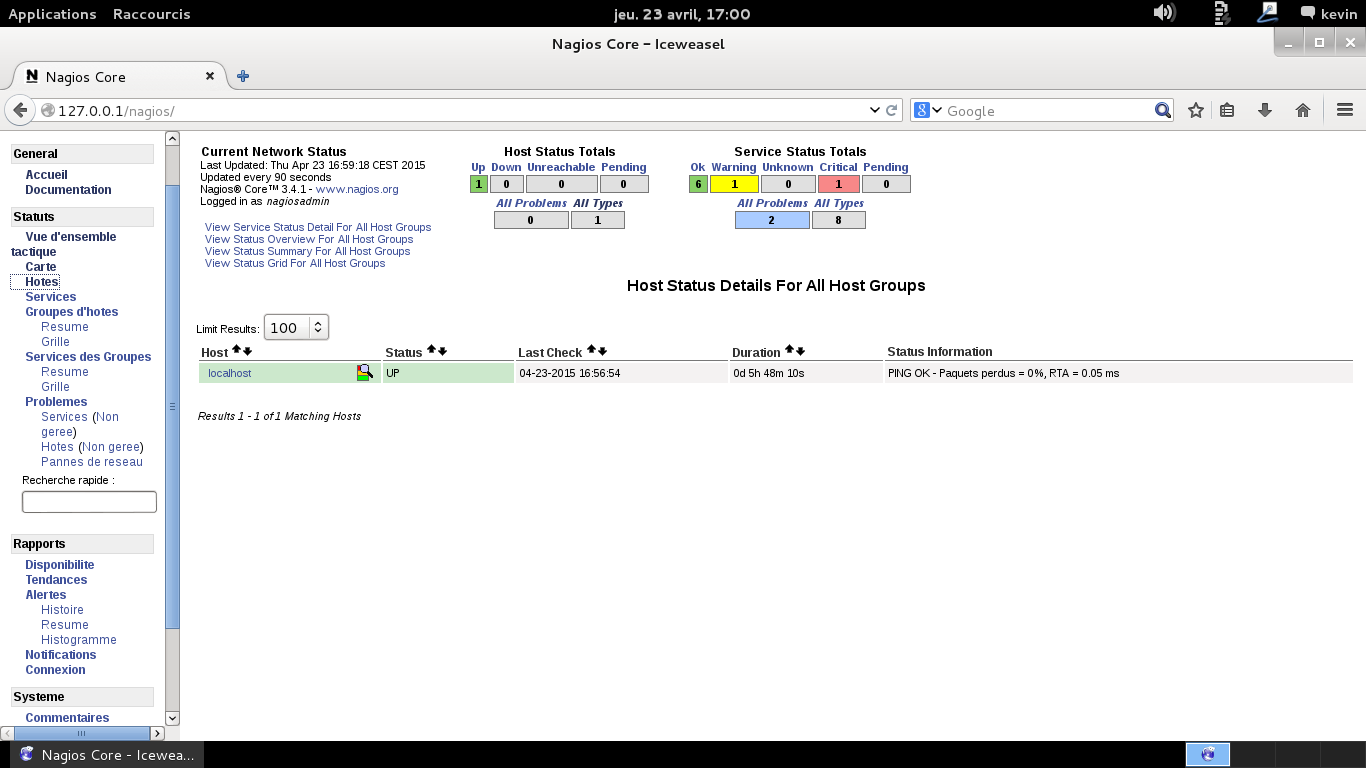Sort Status column ascending arrow
This screenshot has height=768, width=1366.
431,350
